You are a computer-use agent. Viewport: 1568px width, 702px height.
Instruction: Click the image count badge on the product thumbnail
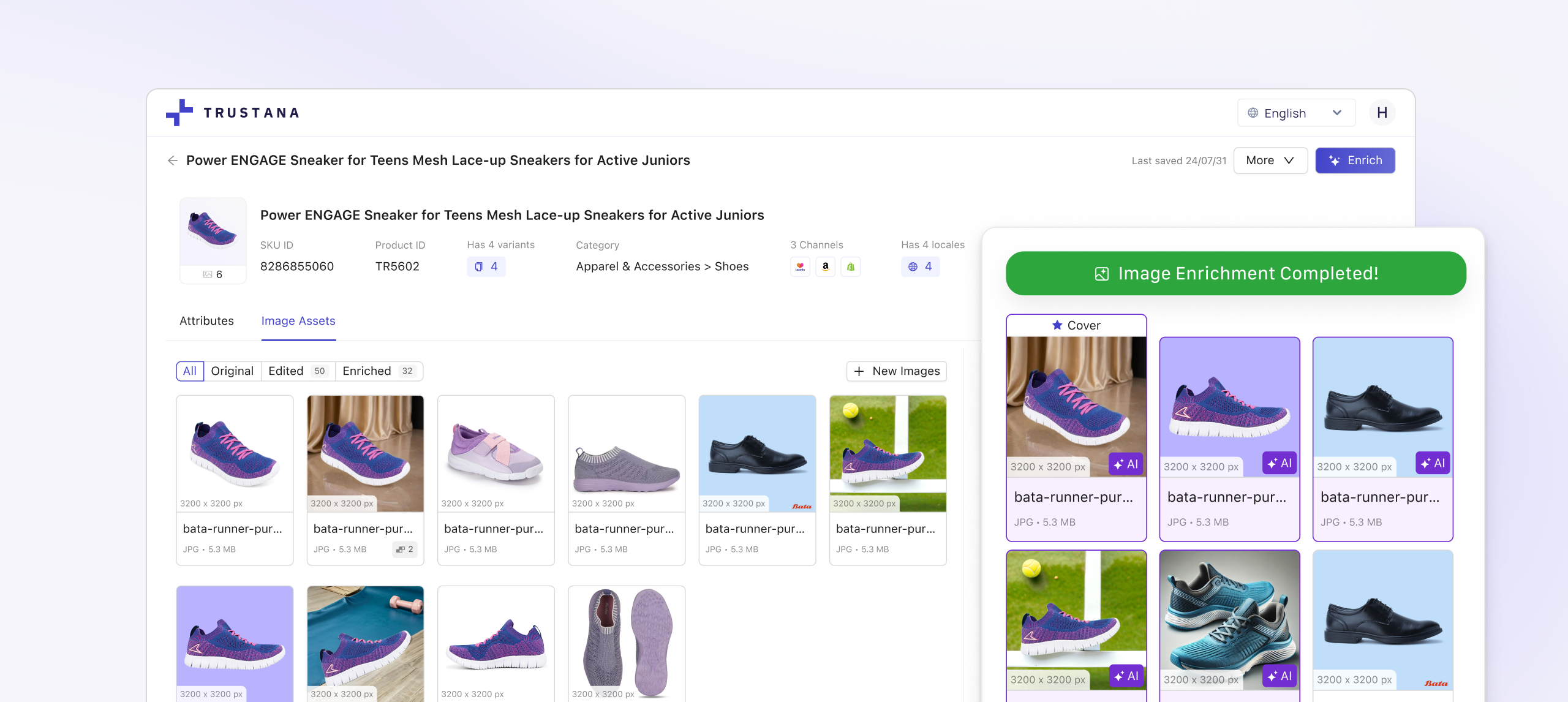(213, 274)
